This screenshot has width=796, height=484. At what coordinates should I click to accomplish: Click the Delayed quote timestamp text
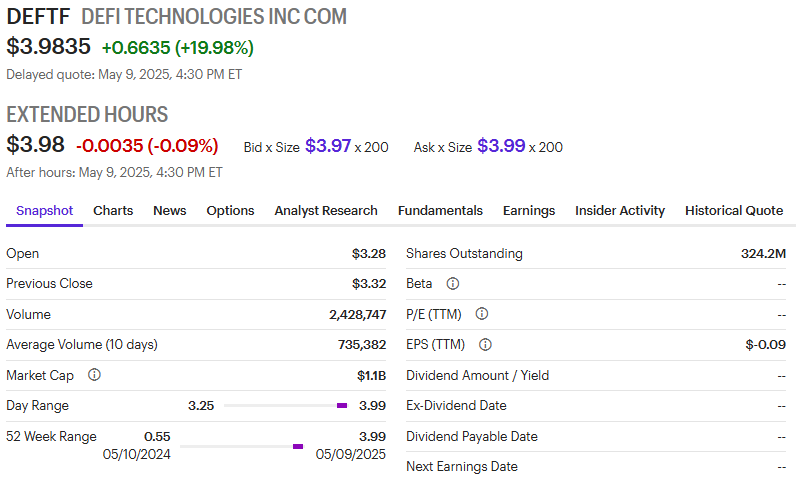click(124, 75)
